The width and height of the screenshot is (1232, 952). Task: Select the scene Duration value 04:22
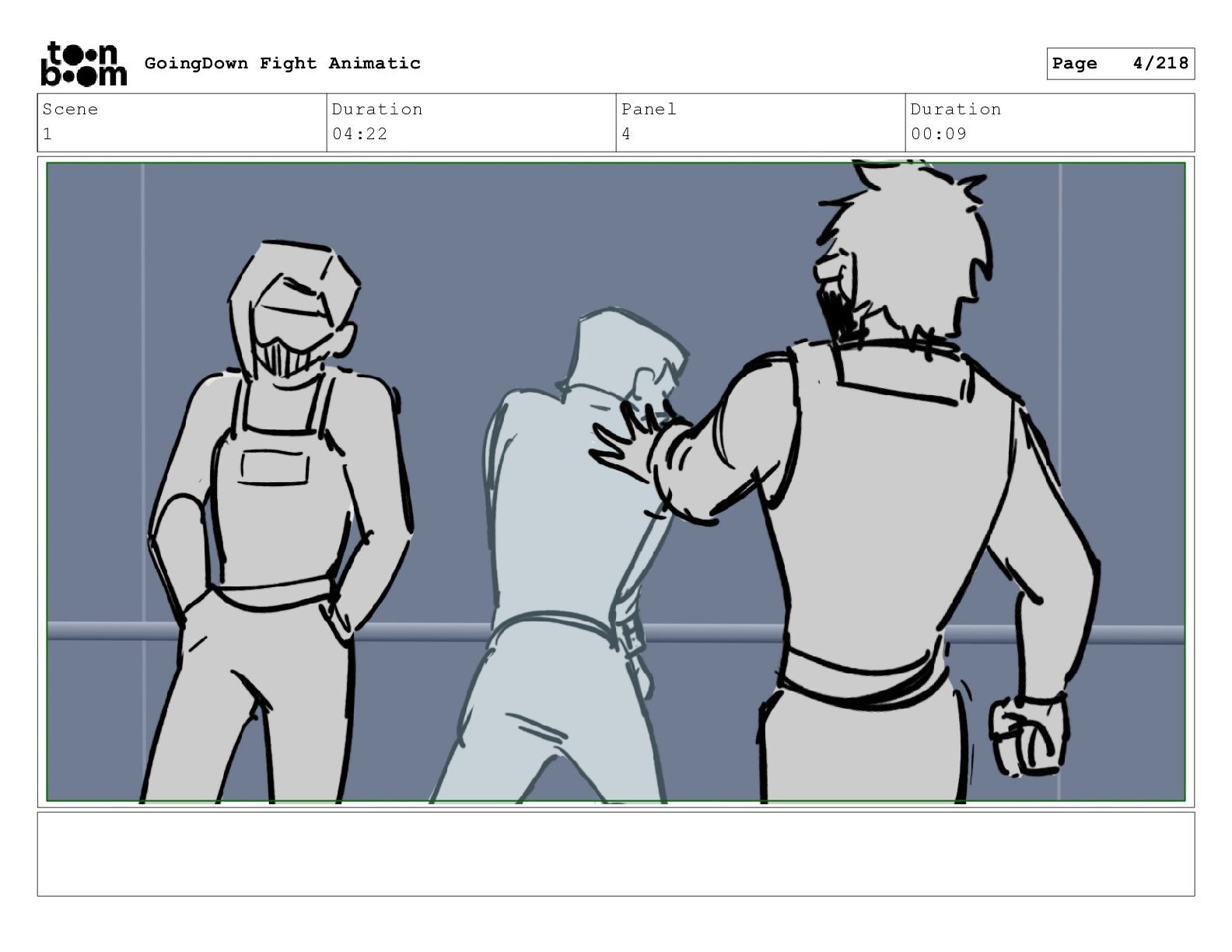359,134
